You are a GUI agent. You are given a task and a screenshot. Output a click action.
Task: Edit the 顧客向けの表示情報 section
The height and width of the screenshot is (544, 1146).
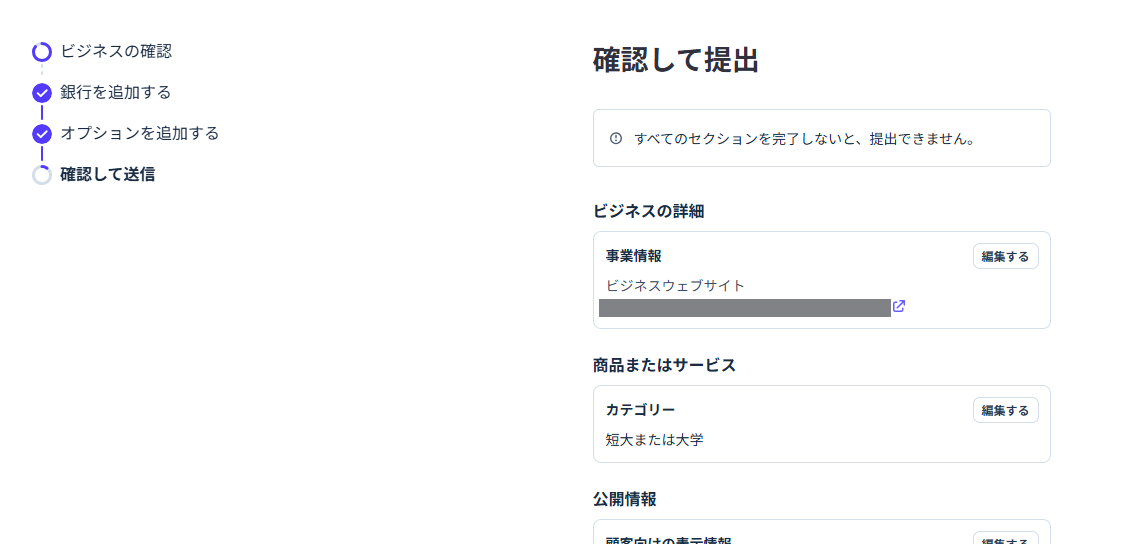[1005, 538]
